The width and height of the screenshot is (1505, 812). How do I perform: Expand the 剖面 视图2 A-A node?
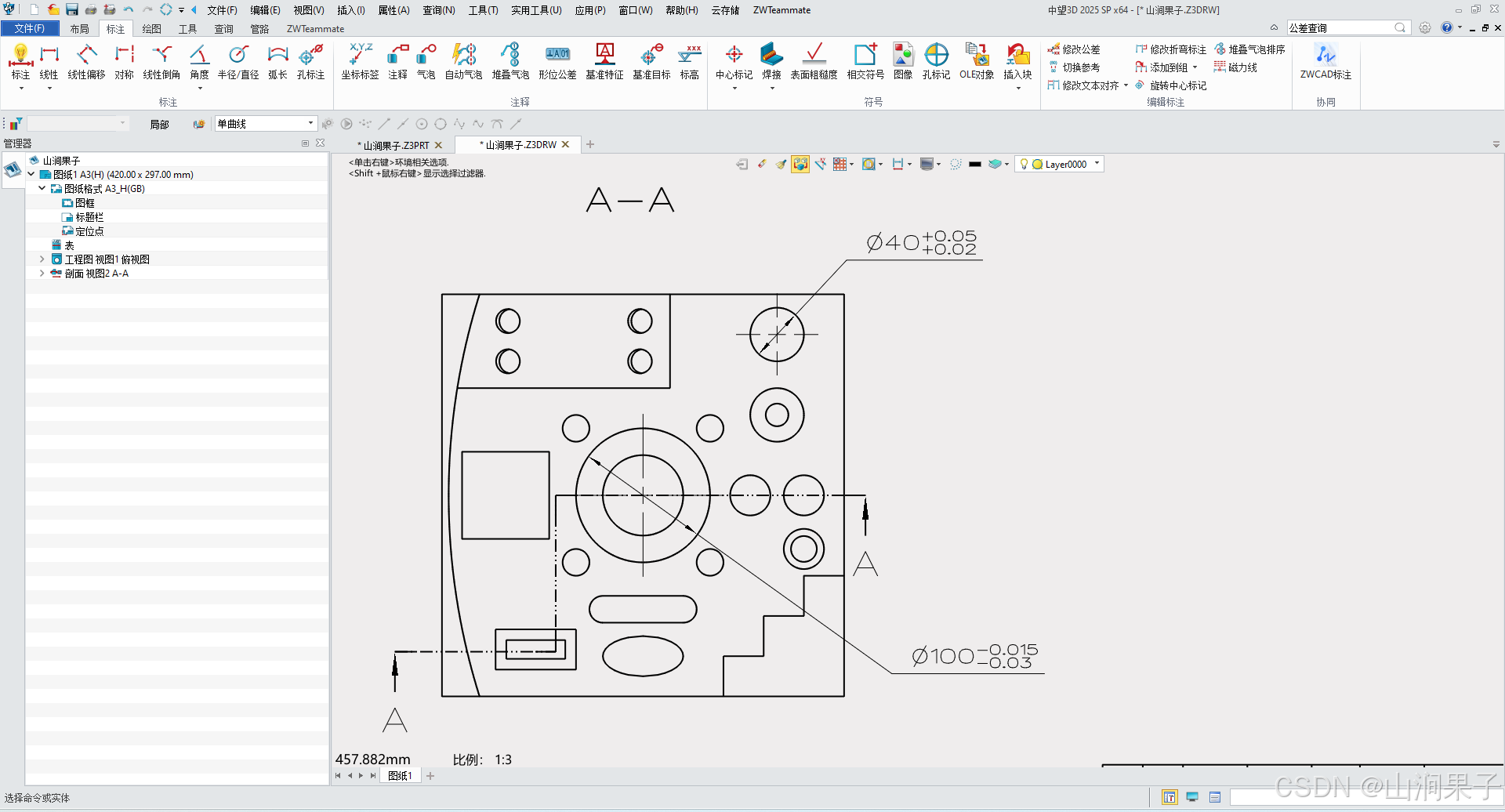click(42, 273)
